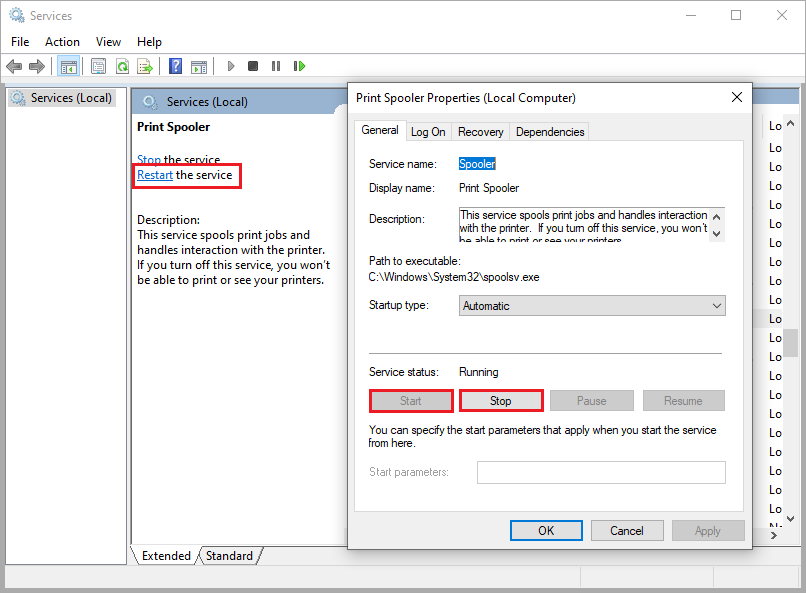Viewport: 806px width, 593px height.
Task: Toggle the Show/Hide Console Tree icon
Action: click(69, 67)
